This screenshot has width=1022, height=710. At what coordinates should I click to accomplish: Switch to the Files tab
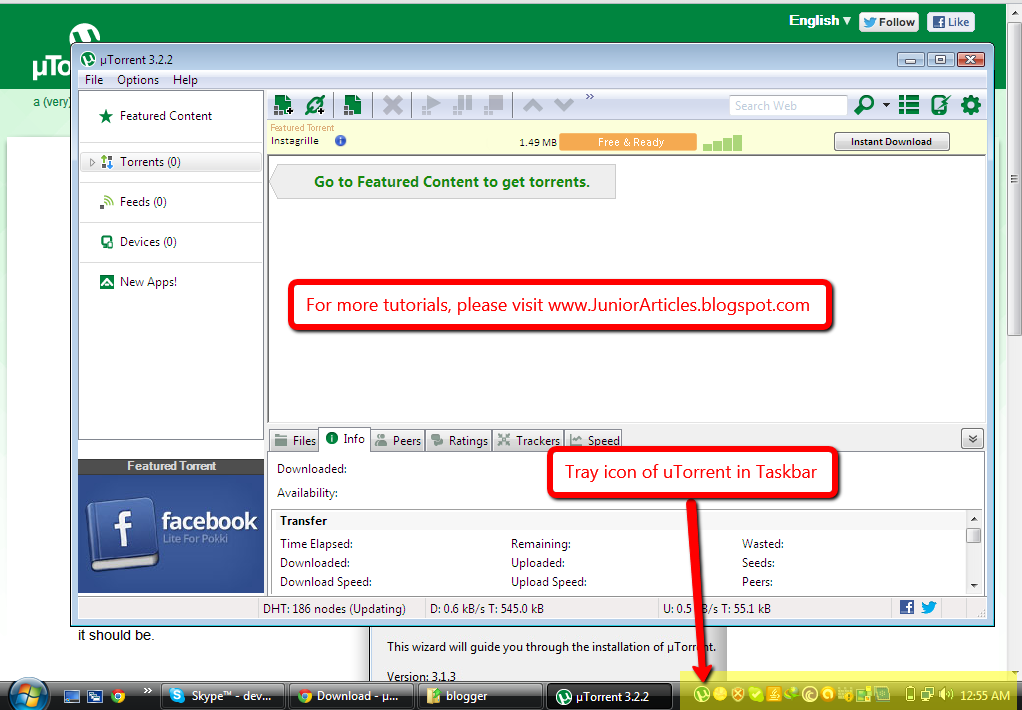(x=295, y=441)
